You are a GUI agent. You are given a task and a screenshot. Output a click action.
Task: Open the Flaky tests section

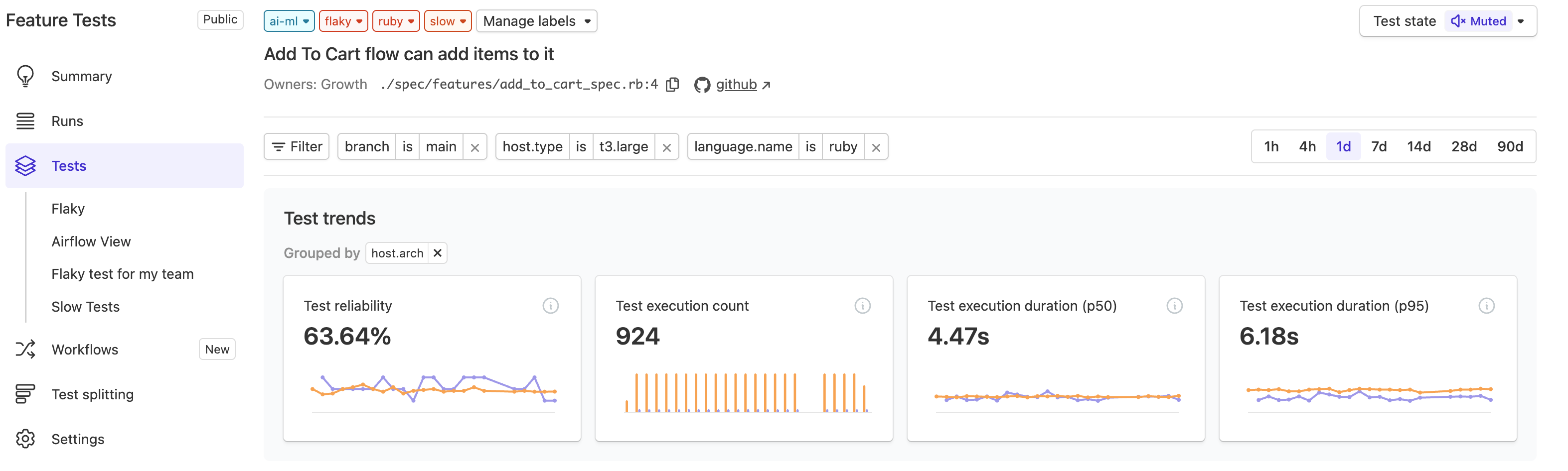pos(68,209)
